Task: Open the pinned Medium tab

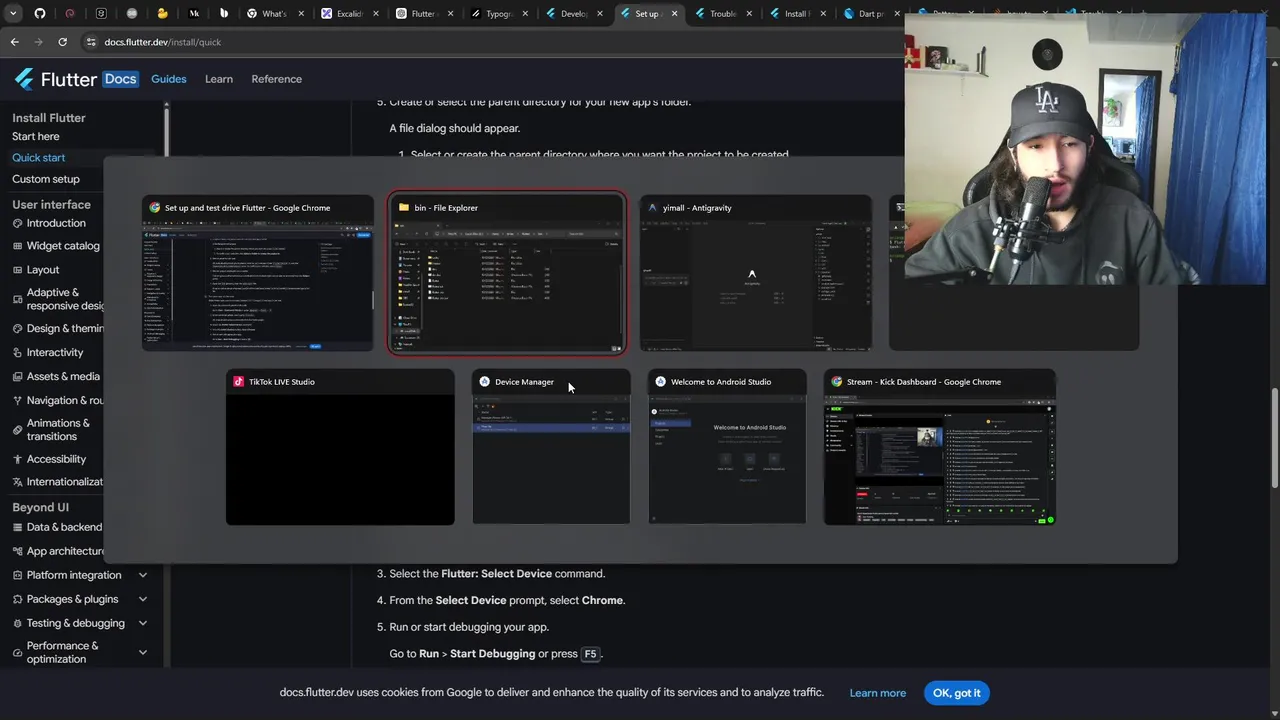Action: pos(194,14)
